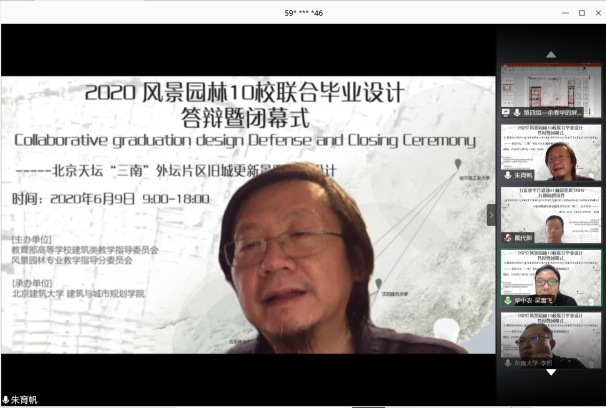Viewport: 606px width, 408px height.
Task: Click green mic icon on active speaker thumbnail
Action: [507, 300]
